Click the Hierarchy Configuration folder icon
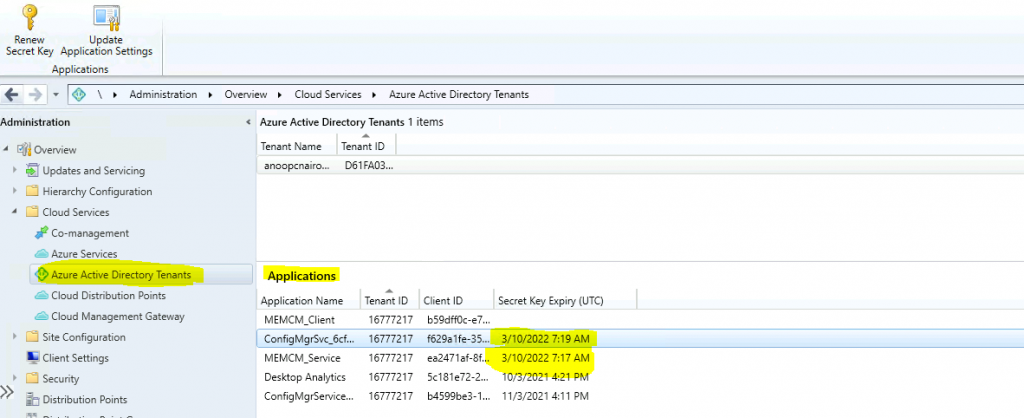This screenshot has width=1024, height=418. pos(32,191)
